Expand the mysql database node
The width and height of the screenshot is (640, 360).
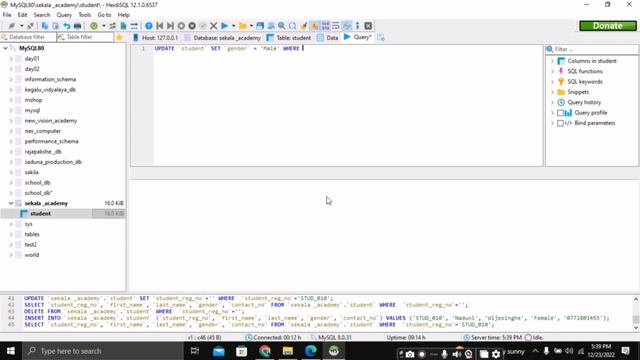coord(11,110)
